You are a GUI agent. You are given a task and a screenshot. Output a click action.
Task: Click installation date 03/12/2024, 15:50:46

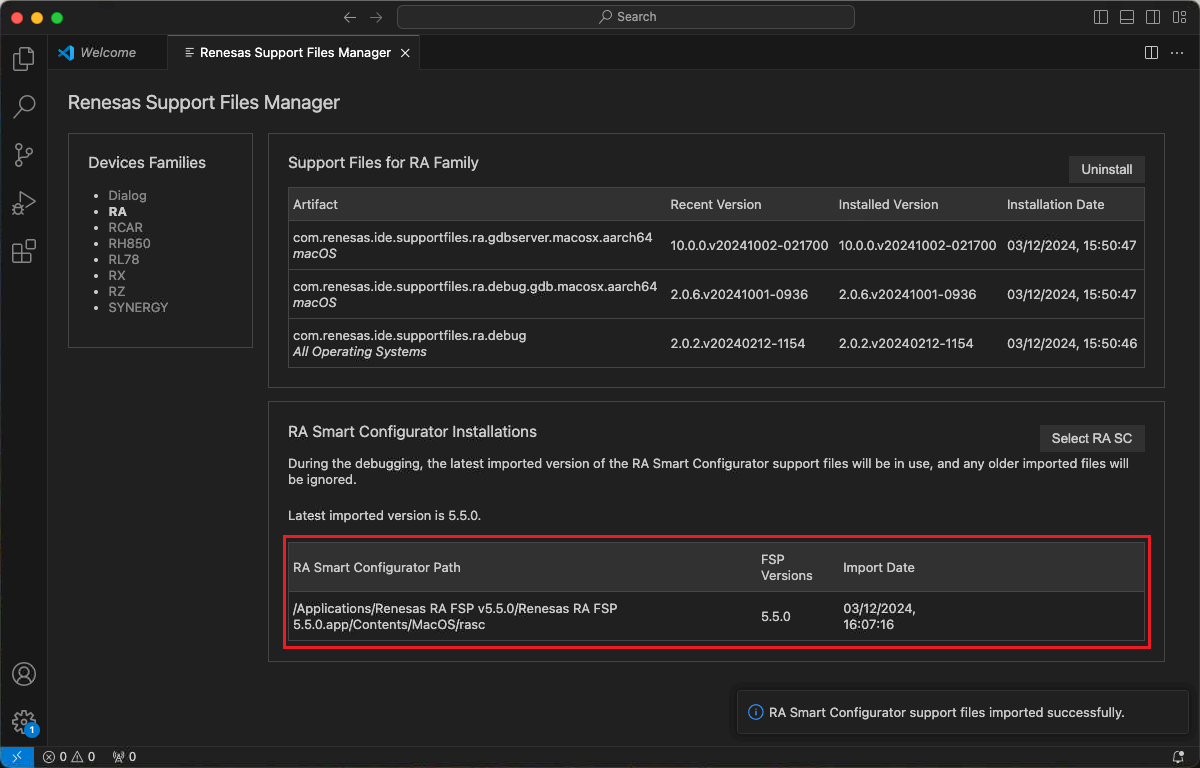coord(1072,343)
